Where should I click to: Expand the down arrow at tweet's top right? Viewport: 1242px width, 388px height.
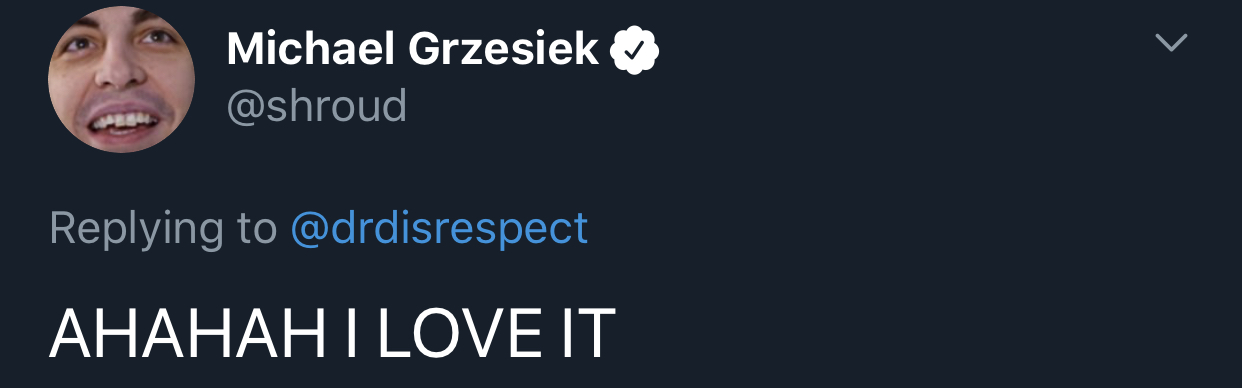click(x=1171, y=42)
